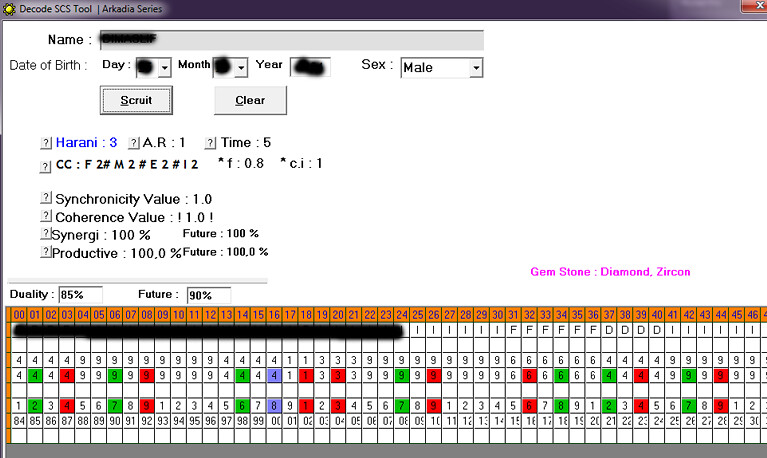Open the help icon beside Synchronicity Value

tap(45, 198)
